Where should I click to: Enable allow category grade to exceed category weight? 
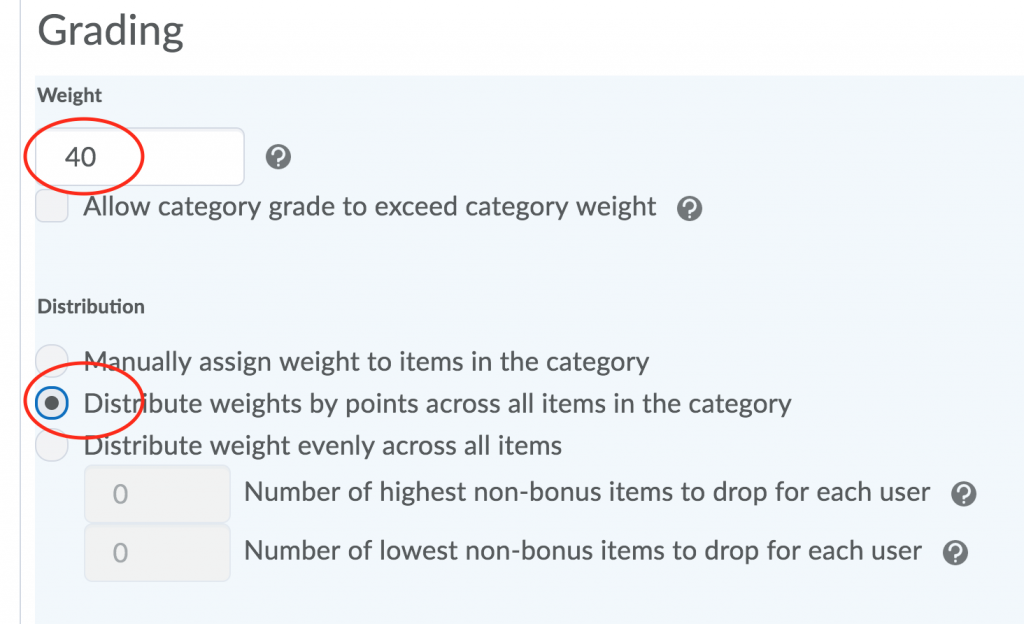pos(51,207)
